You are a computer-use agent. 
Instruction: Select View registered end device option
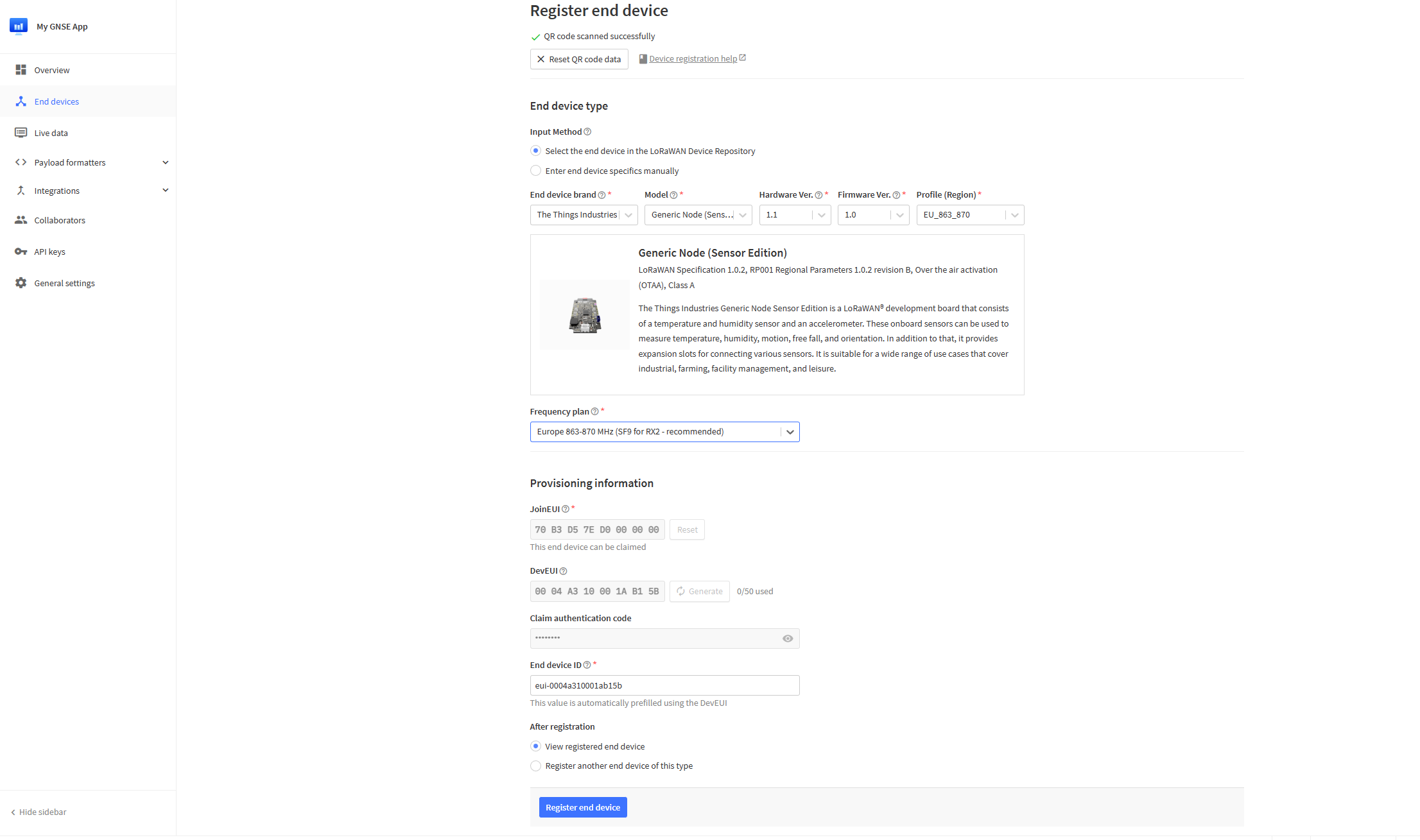(x=535, y=746)
